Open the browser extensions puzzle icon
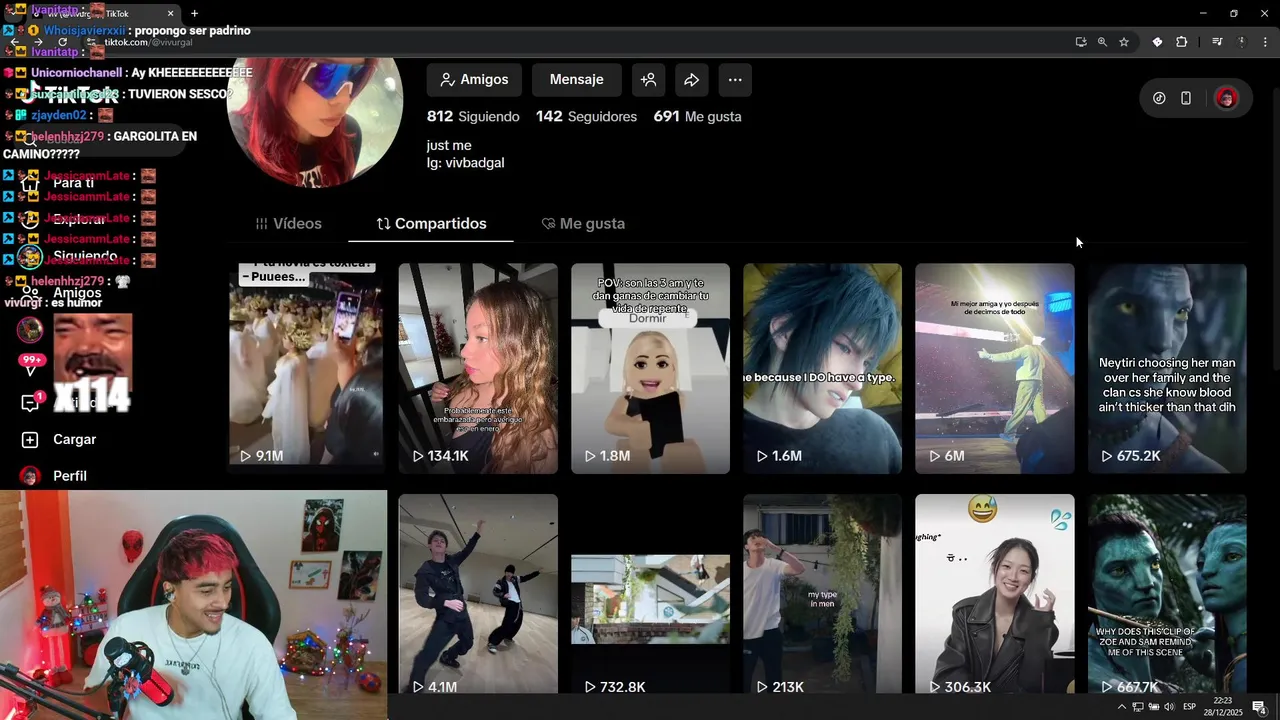Viewport: 1280px width, 720px height. coord(1181,42)
